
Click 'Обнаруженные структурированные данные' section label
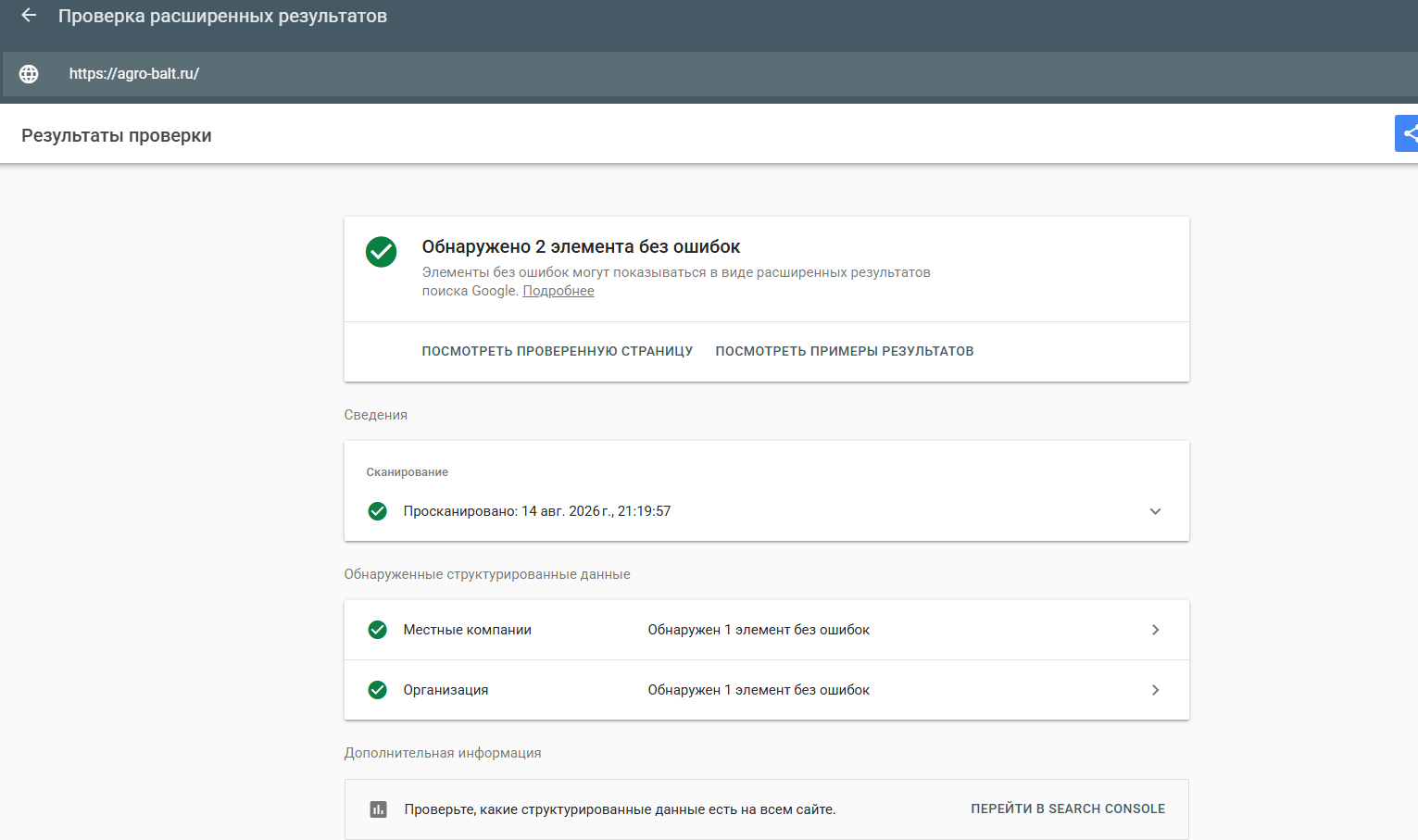(x=487, y=574)
